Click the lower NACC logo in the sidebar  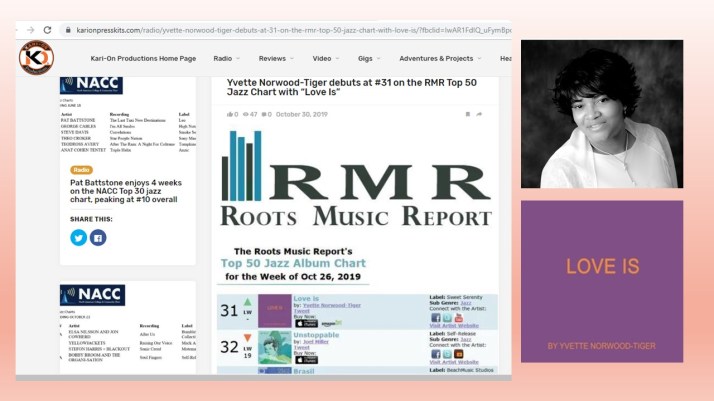92,295
